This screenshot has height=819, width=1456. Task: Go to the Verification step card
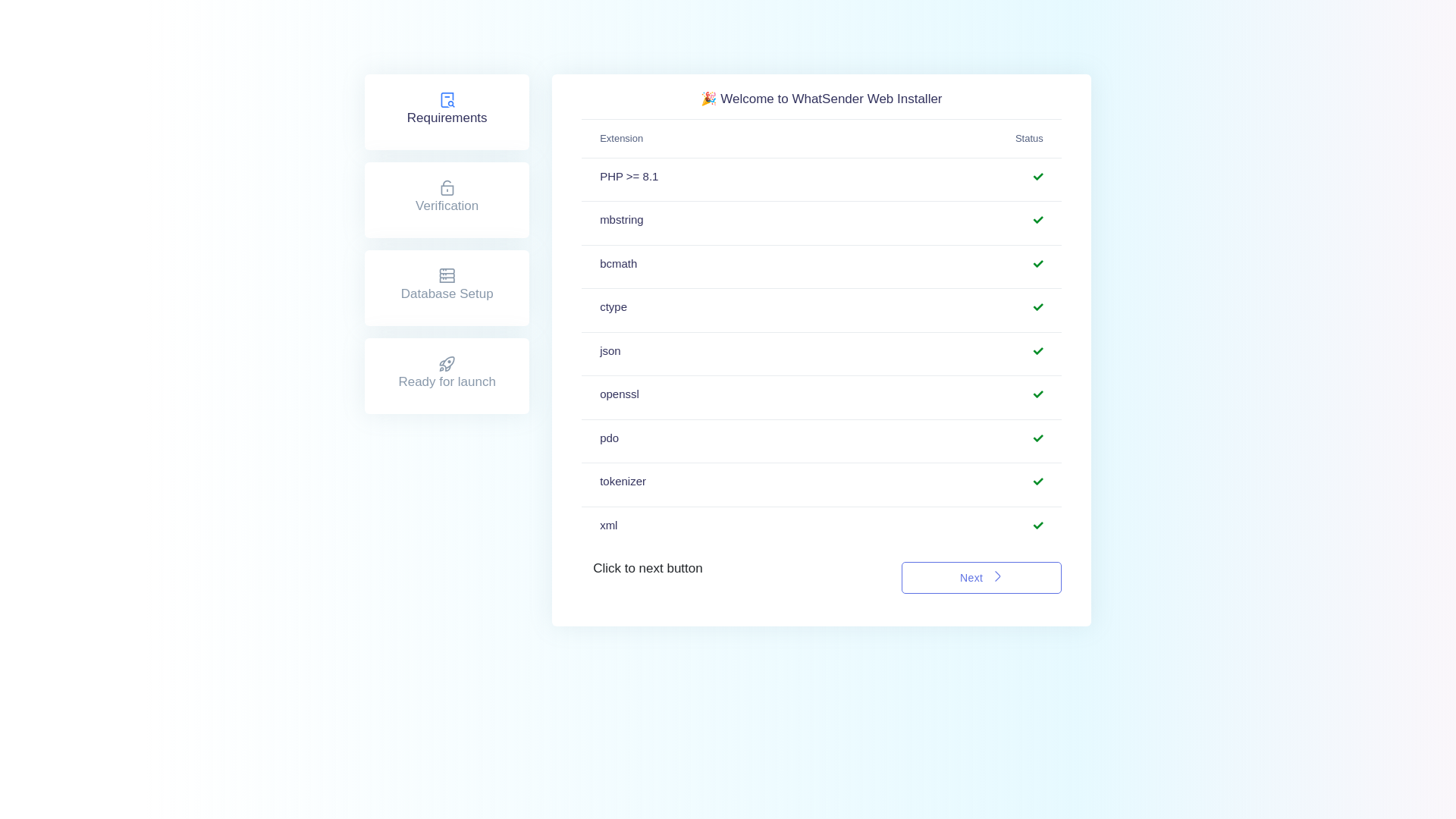coord(447,200)
